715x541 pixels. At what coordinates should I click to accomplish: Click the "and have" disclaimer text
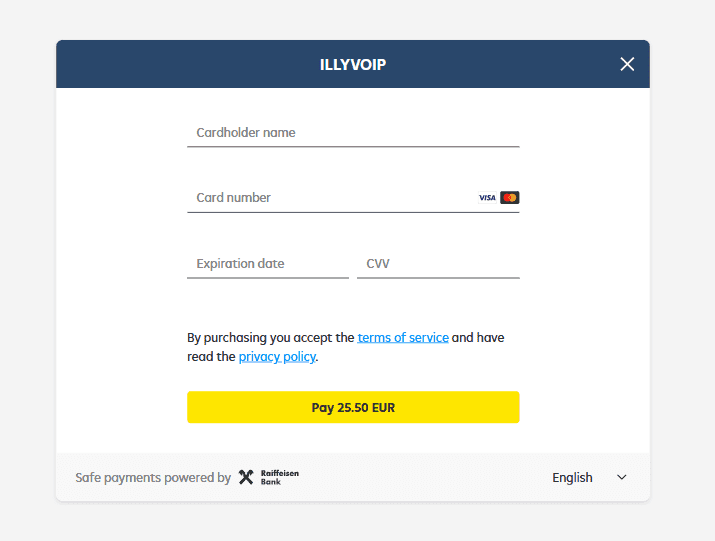478,338
